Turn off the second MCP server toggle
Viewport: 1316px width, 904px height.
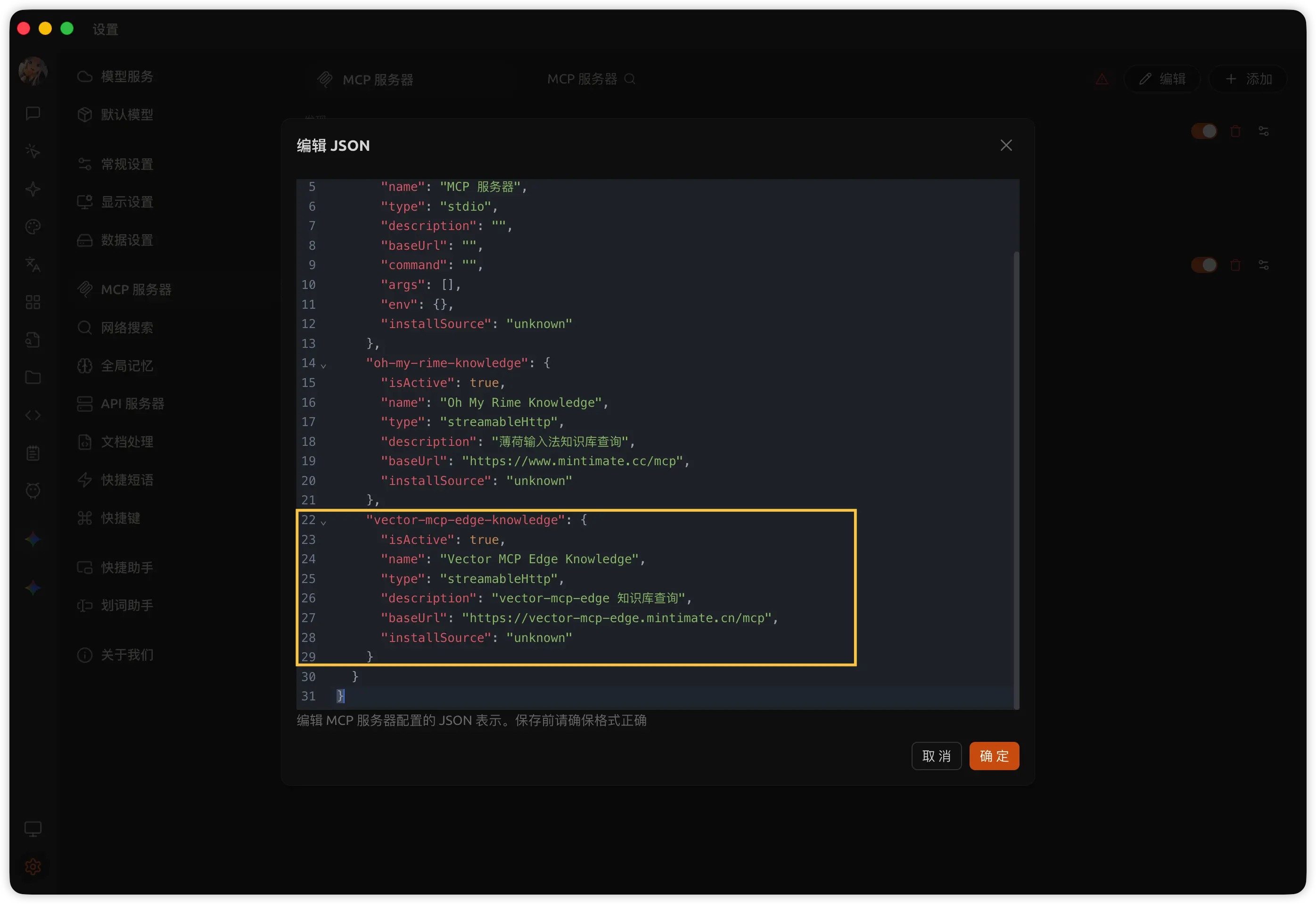pyautogui.click(x=1205, y=264)
